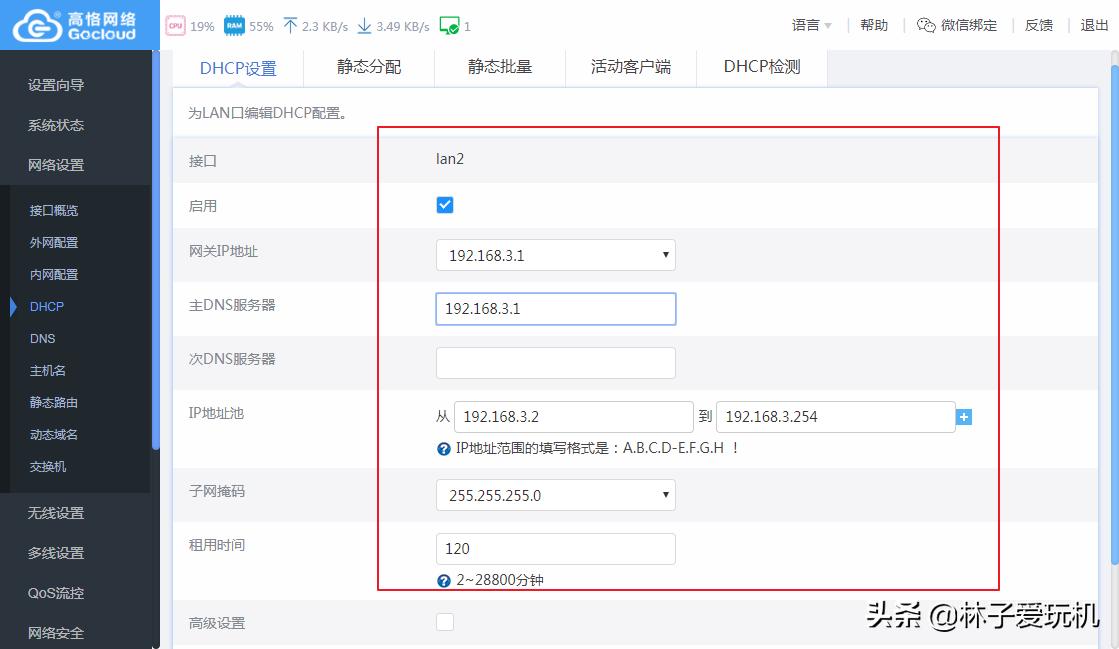Click the help icon beside 2~28800分钟

point(442,580)
